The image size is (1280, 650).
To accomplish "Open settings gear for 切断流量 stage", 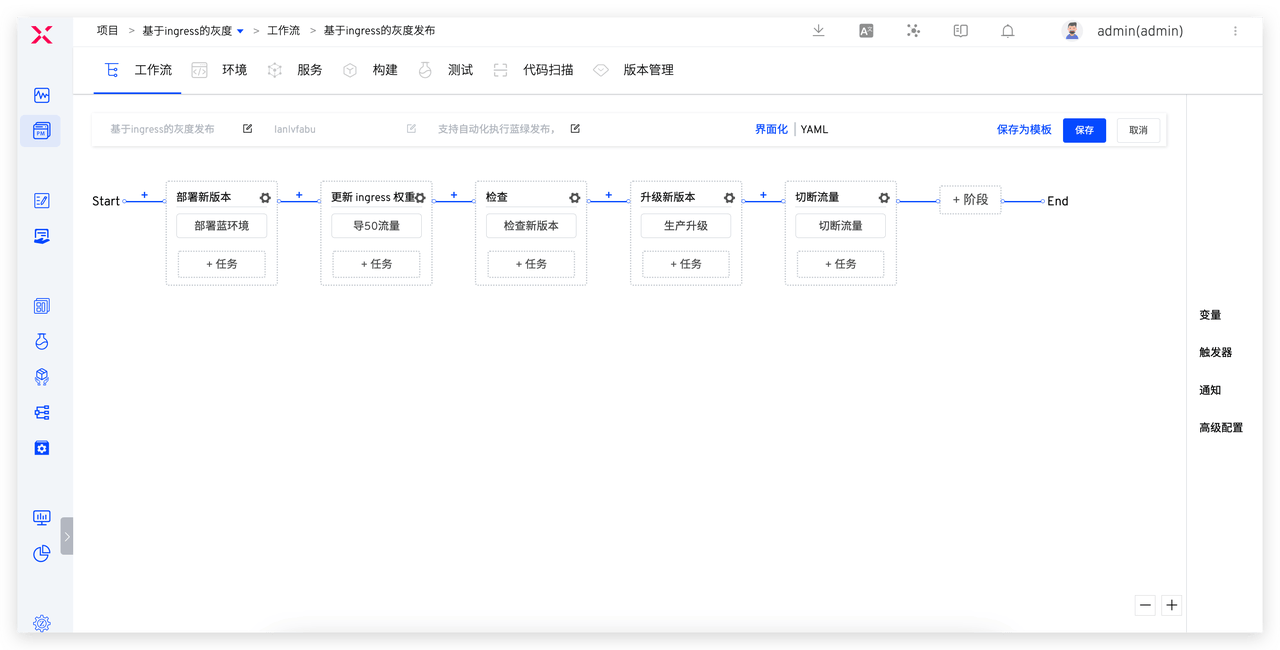I will 884,198.
